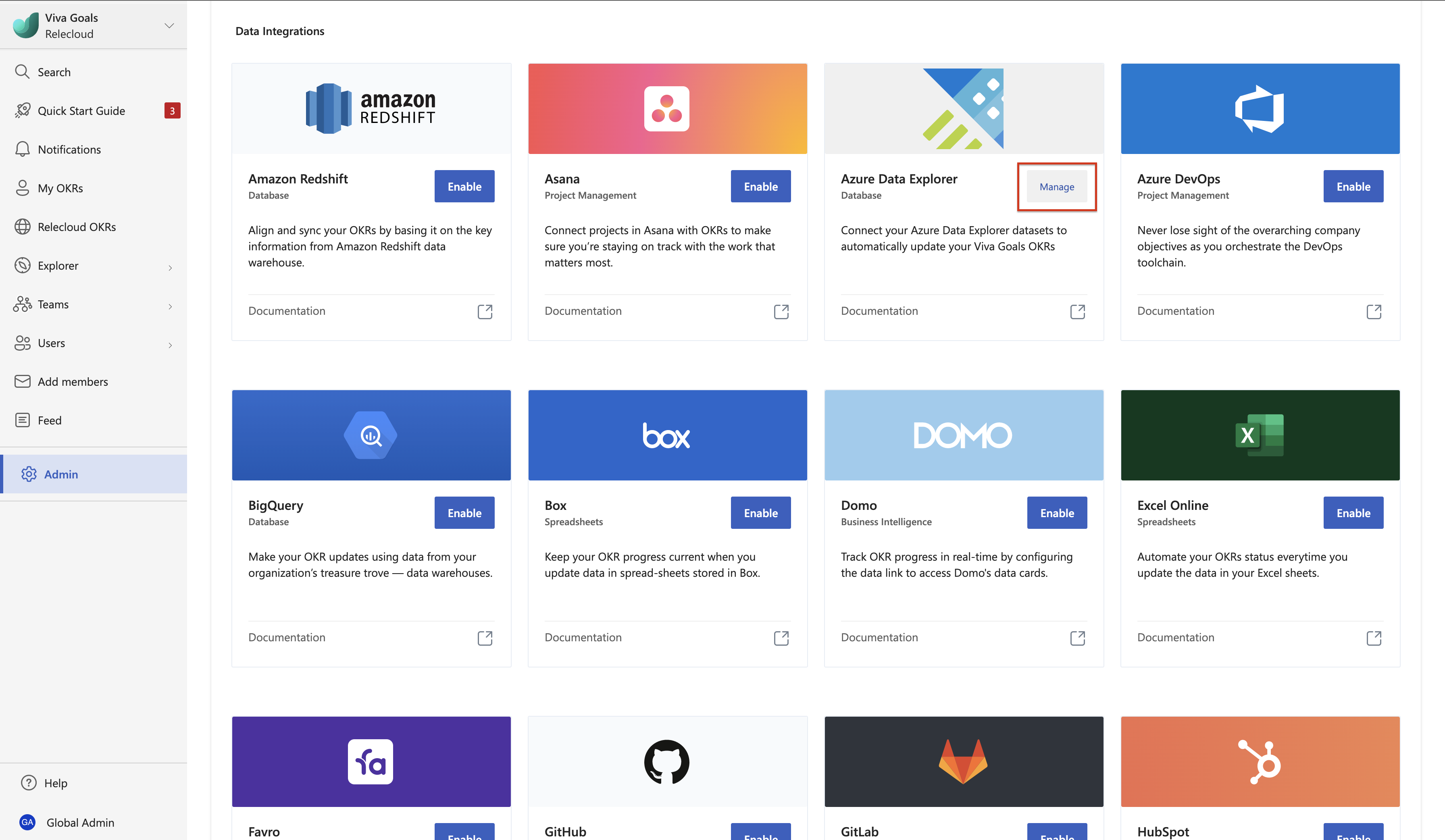Open Add members in sidebar
The height and width of the screenshot is (840, 1445).
click(x=72, y=382)
